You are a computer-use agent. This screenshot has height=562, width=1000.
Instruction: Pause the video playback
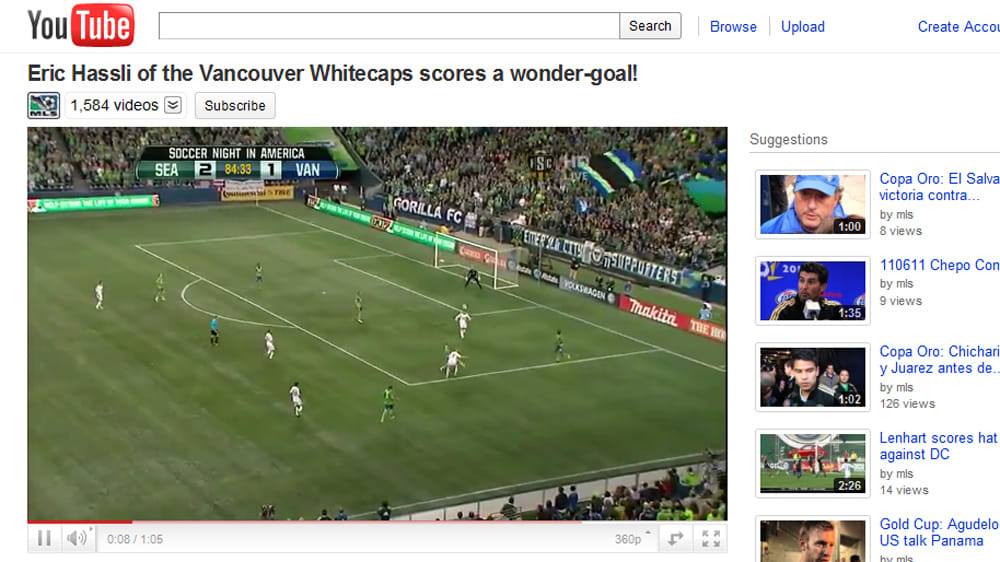(44, 538)
